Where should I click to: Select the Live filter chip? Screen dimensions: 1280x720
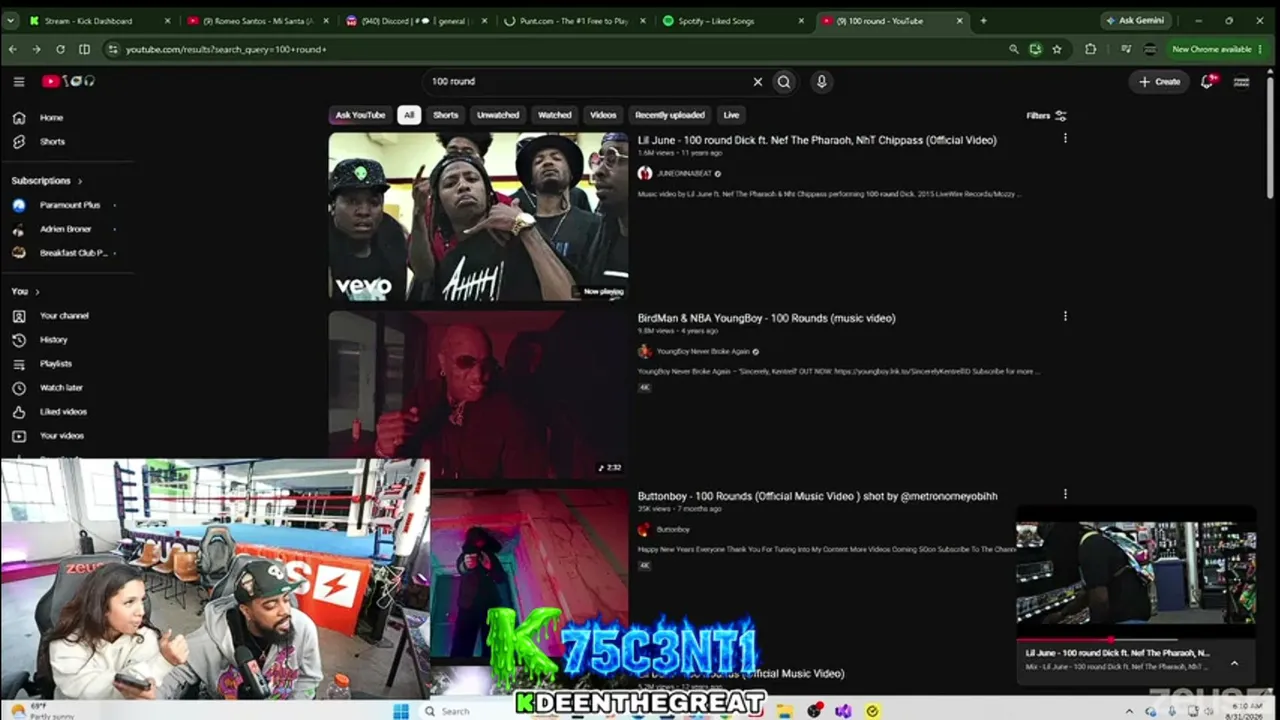point(731,115)
